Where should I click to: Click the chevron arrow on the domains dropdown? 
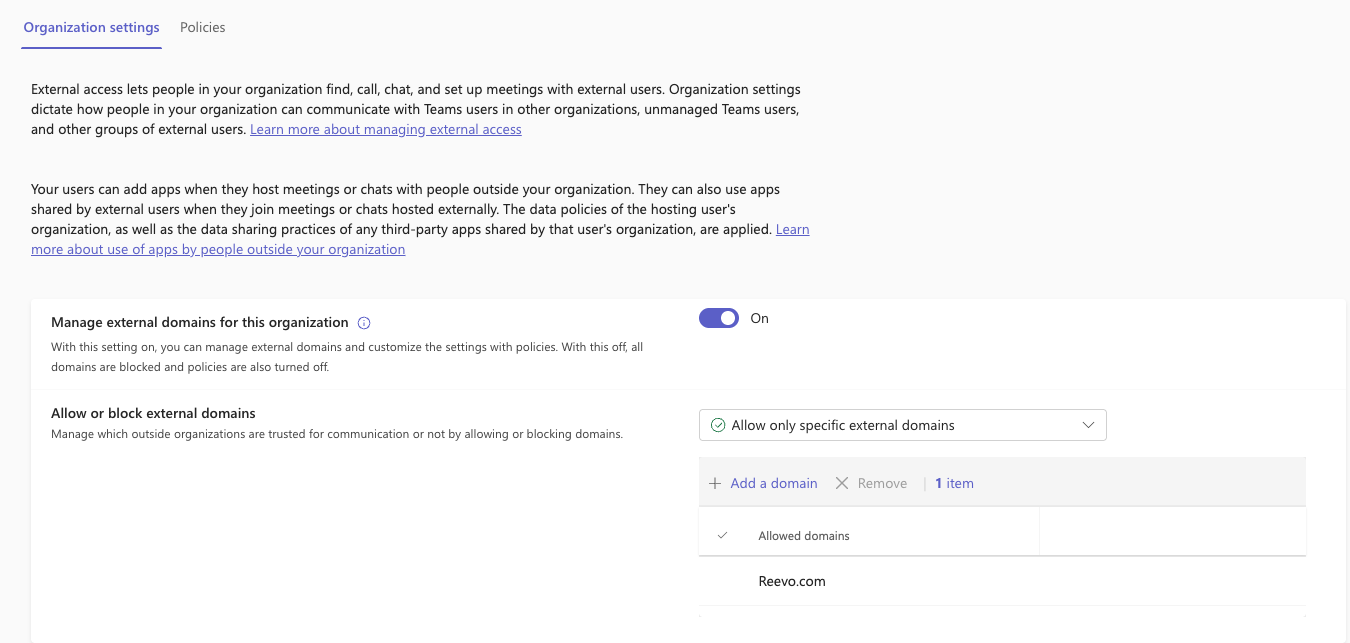(1089, 425)
